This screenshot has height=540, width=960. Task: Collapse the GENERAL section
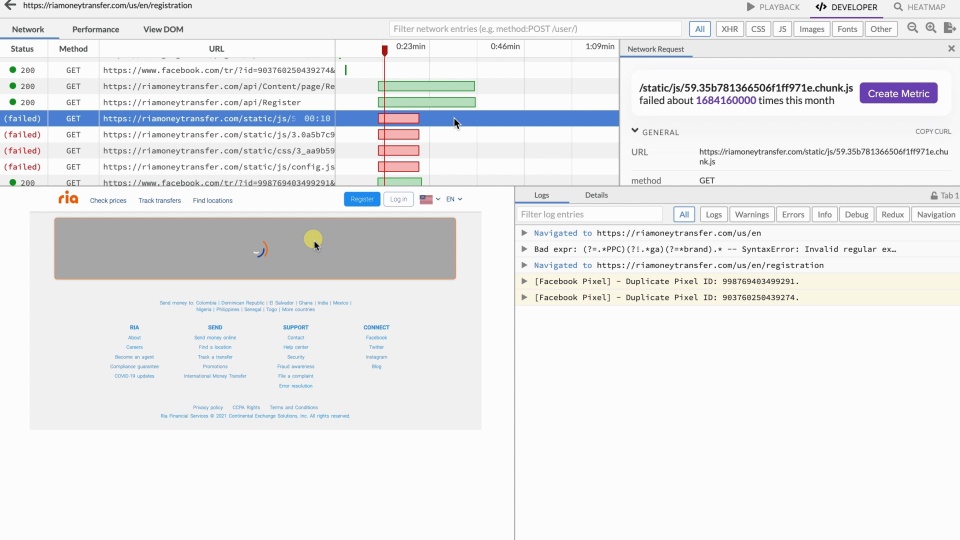[x=635, y=131]
